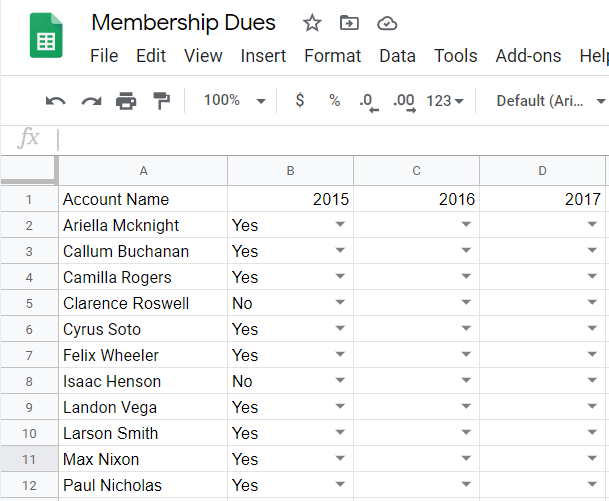Redo the last action
Image resolution: width=609 pixels, height=501 pixels.
[91, 101]
